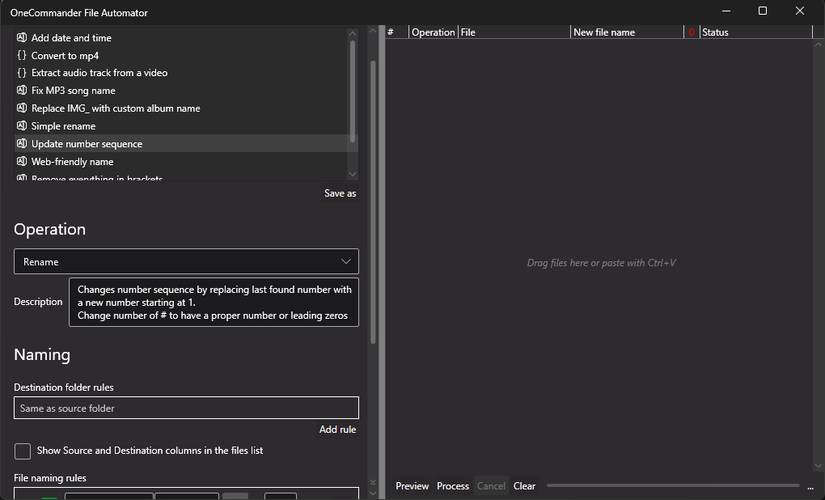The image size is (825, 500).
Task: Click the rename icon beside Add date and time
Action: pyautogui.click(x=22, y=37)
